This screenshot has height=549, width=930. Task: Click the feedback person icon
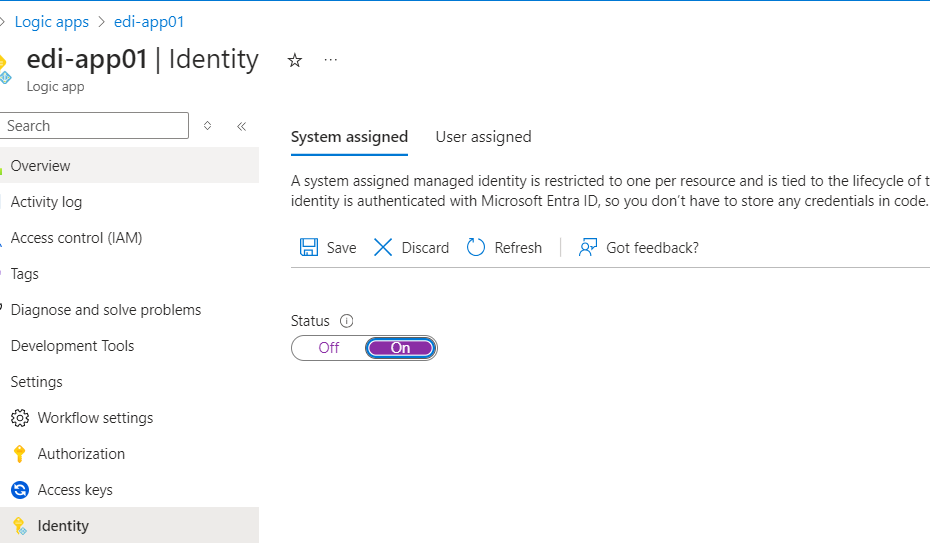pyautogui.click(x=587, y=247)
